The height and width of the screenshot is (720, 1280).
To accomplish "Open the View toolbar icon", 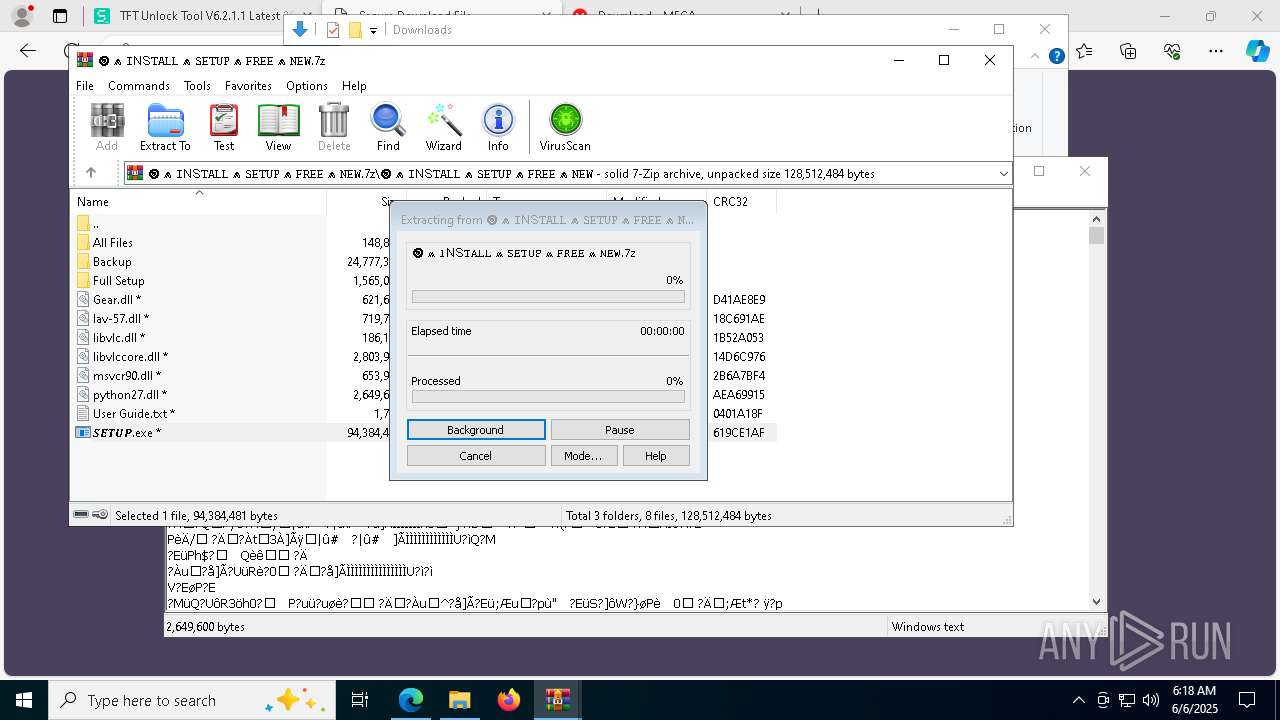I will [x=278, y=128].
